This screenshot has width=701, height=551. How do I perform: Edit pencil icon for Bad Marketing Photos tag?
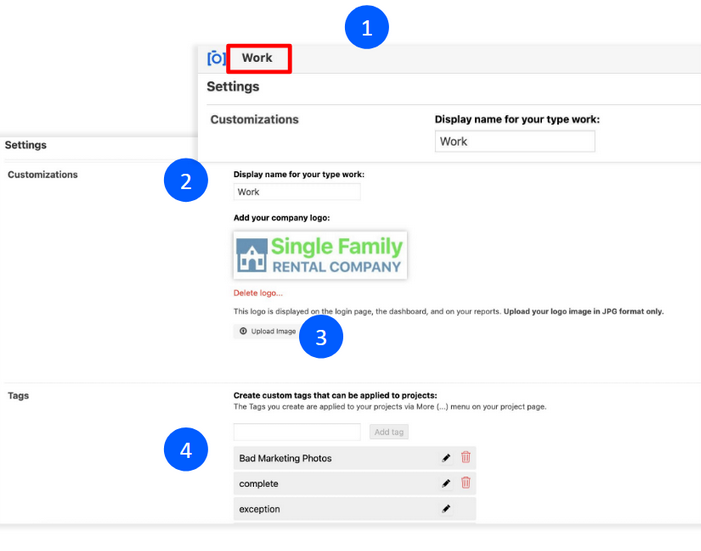pos(446,458)
